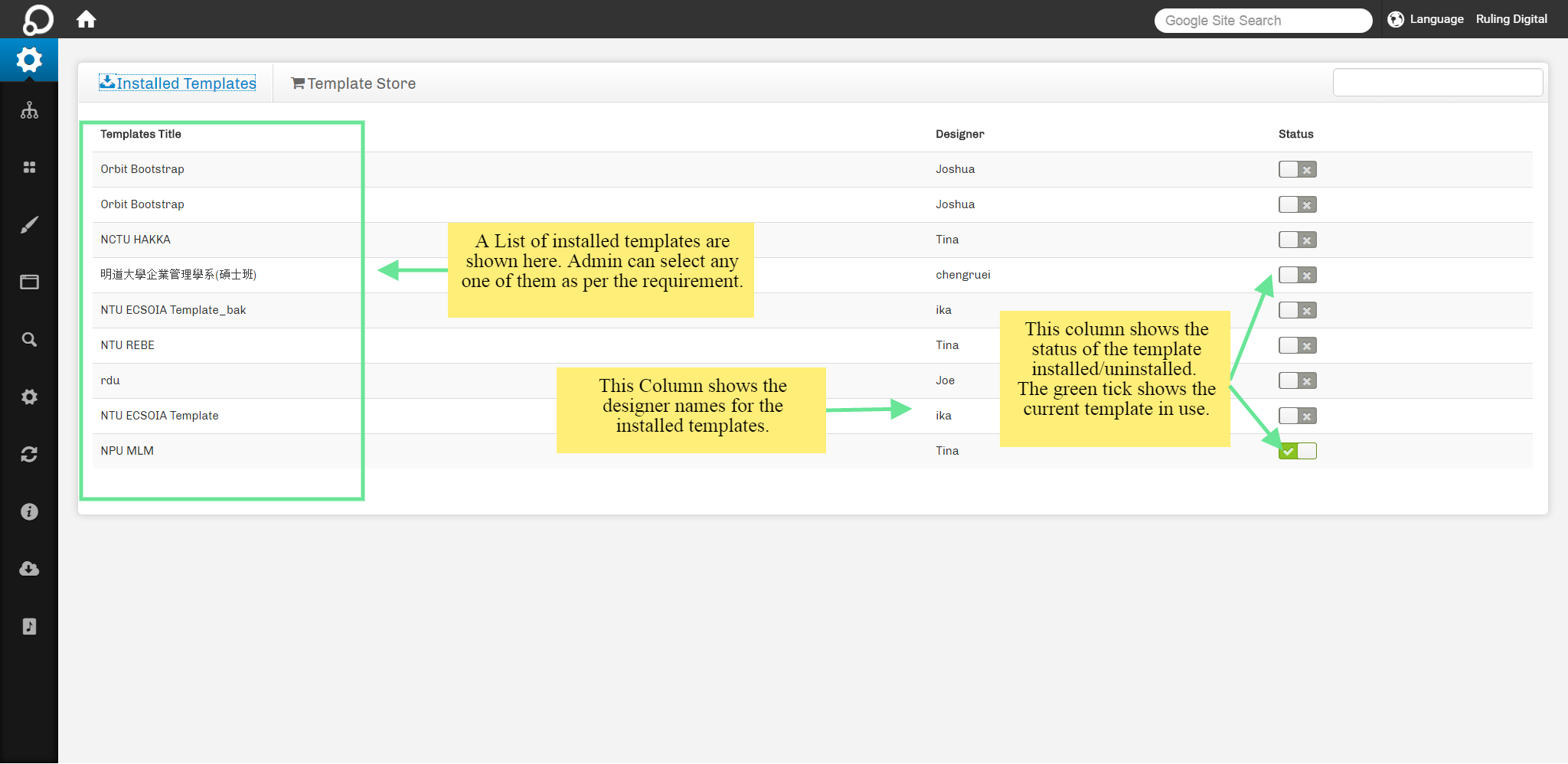Toggle the status switch for rdu template
This screenshot has height=764, width=1568.
click(1297, 380)
